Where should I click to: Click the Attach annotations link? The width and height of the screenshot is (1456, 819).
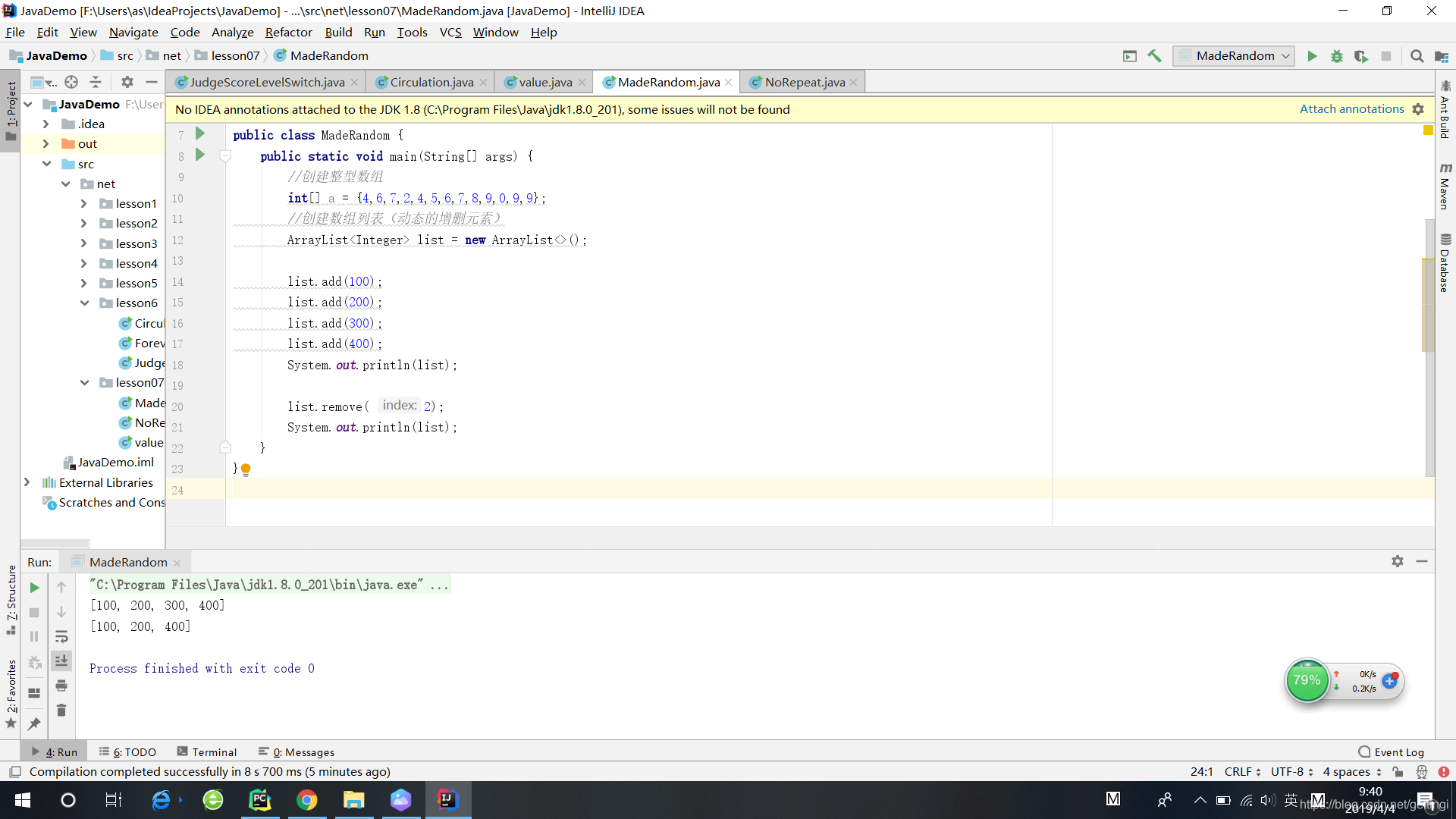(x=1351, y=109)
